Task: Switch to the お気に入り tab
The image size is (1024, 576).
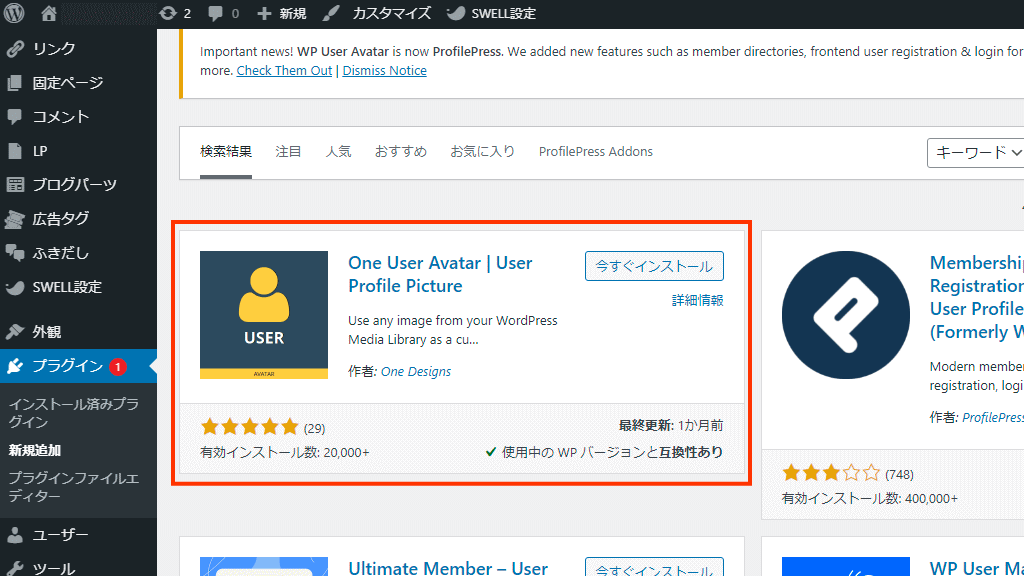Action: click(483, 152)
